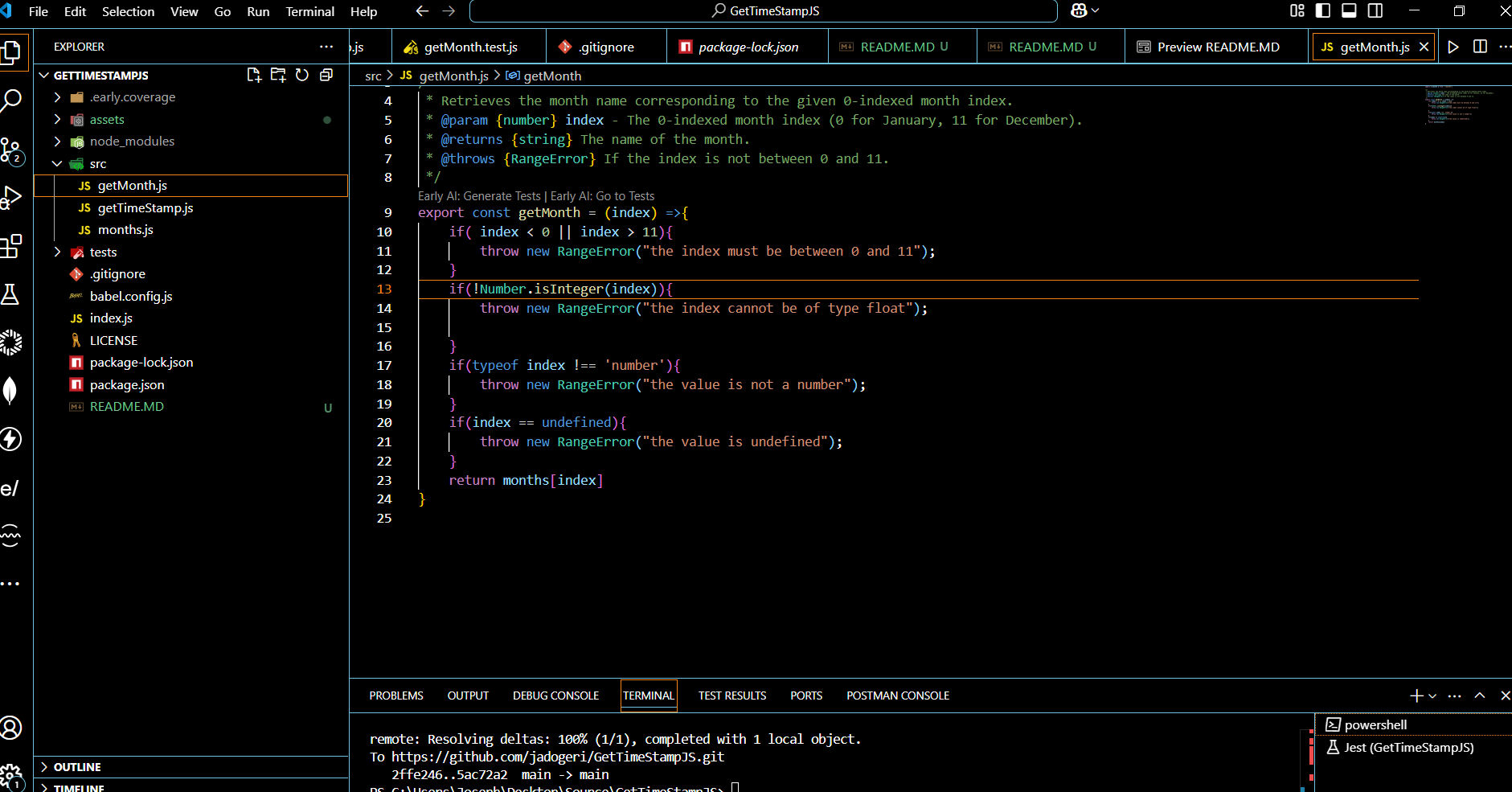The height and width of the screenshot is (792, 1512).
Task: Open the Manage settings gear
Action: click(x=11, y=777)
